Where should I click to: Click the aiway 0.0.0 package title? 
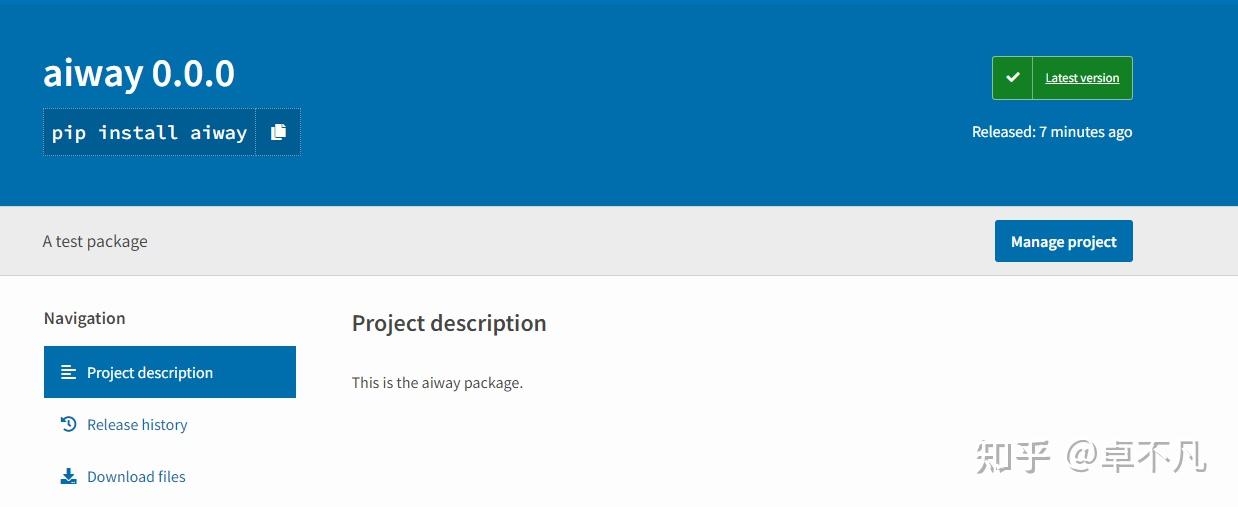click(139, 73)
